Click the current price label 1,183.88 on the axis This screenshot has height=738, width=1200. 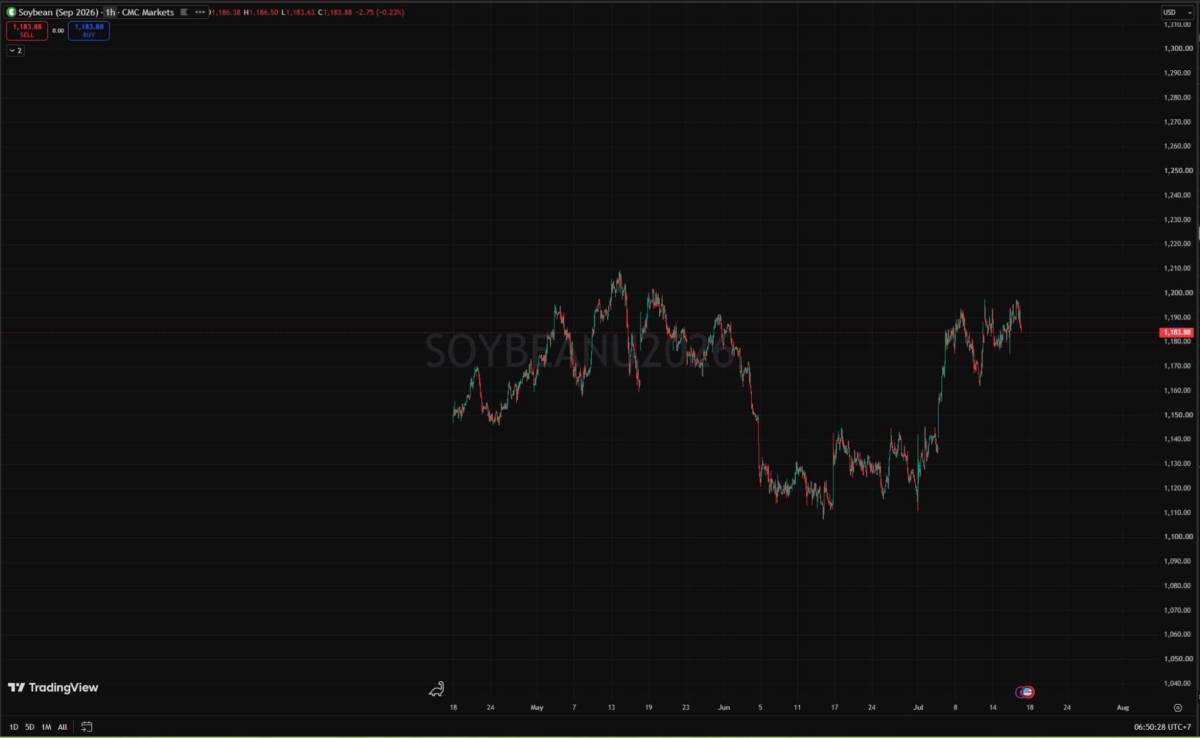(1176, 332)
